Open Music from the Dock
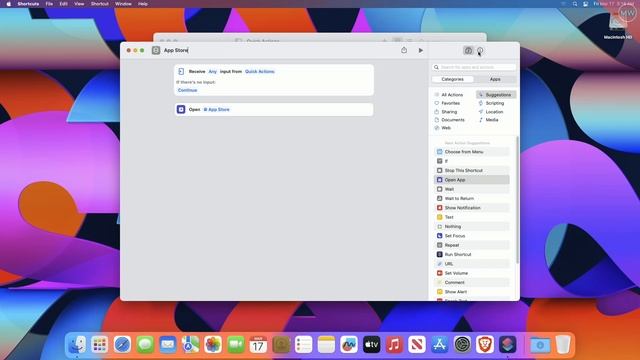The width and height of the screenshot is (640, 360). pos(394,345)
